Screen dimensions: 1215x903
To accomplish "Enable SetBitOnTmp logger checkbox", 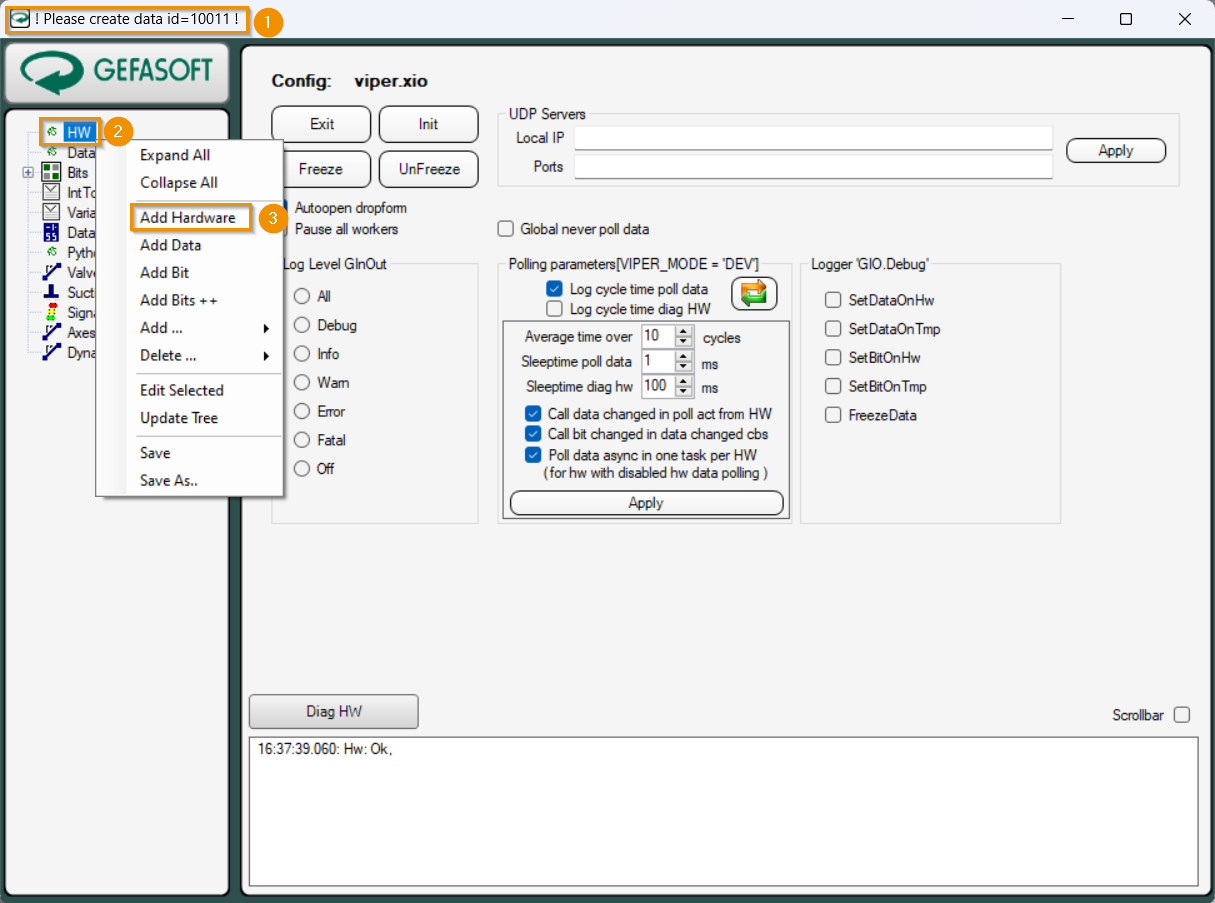I will [833, 386].
